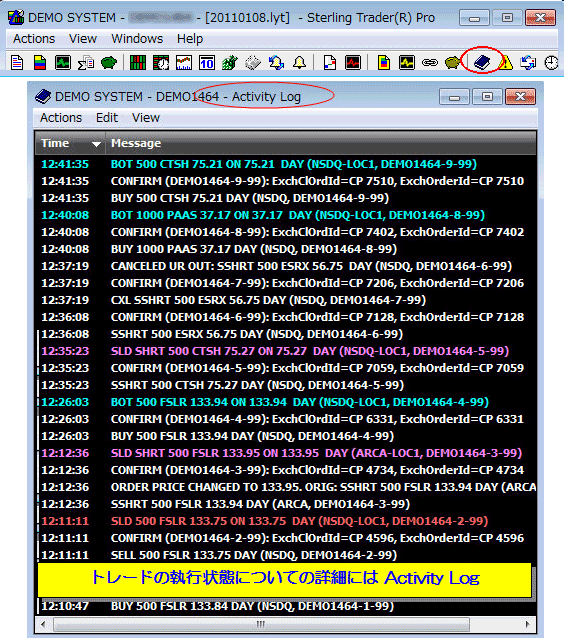
Task: Select the BUY 500 FSLR 133.84 row
Action: [x=286, y=606]
